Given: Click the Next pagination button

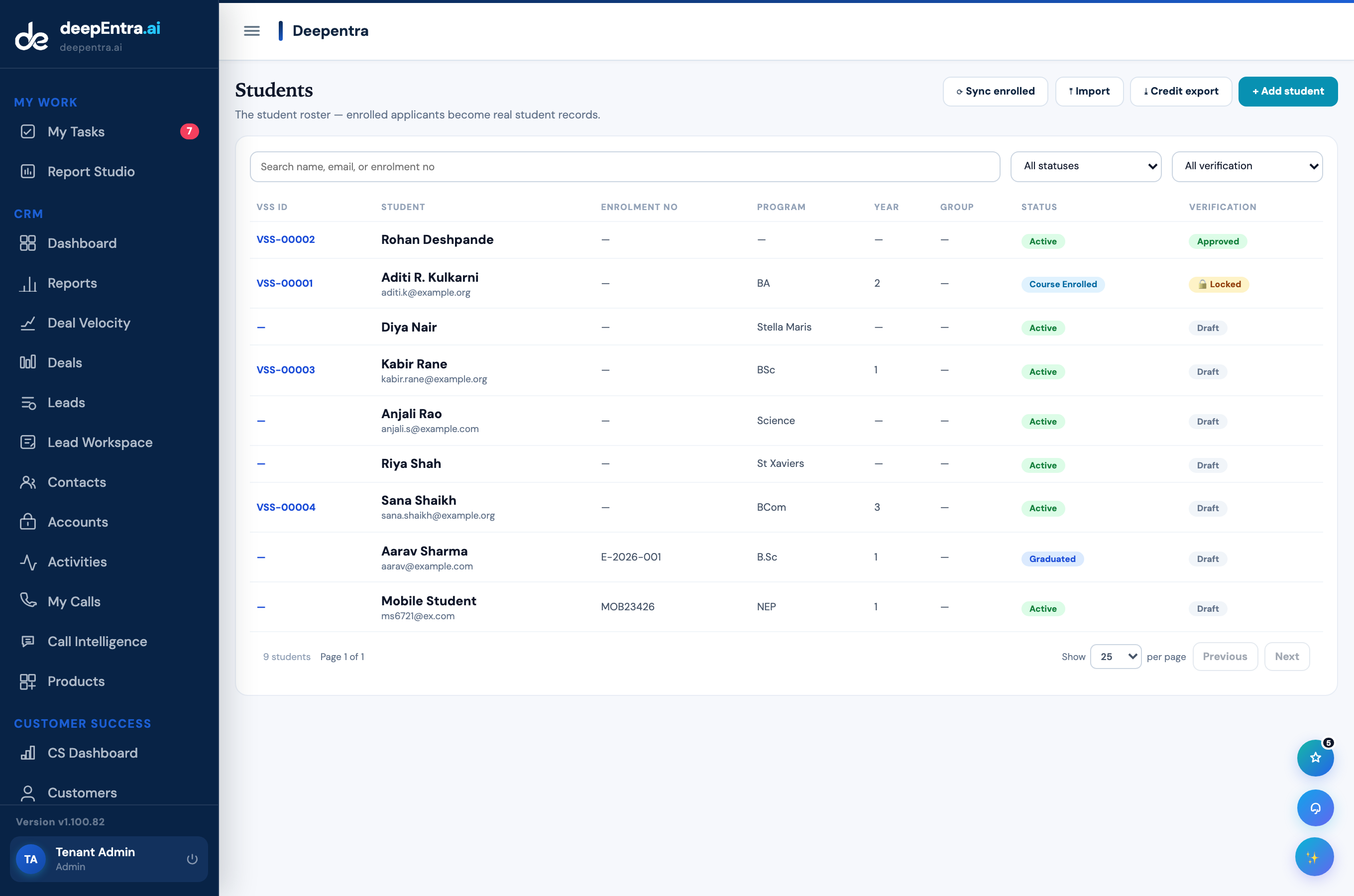Looking at the screenshot, I should (1287, 657).
